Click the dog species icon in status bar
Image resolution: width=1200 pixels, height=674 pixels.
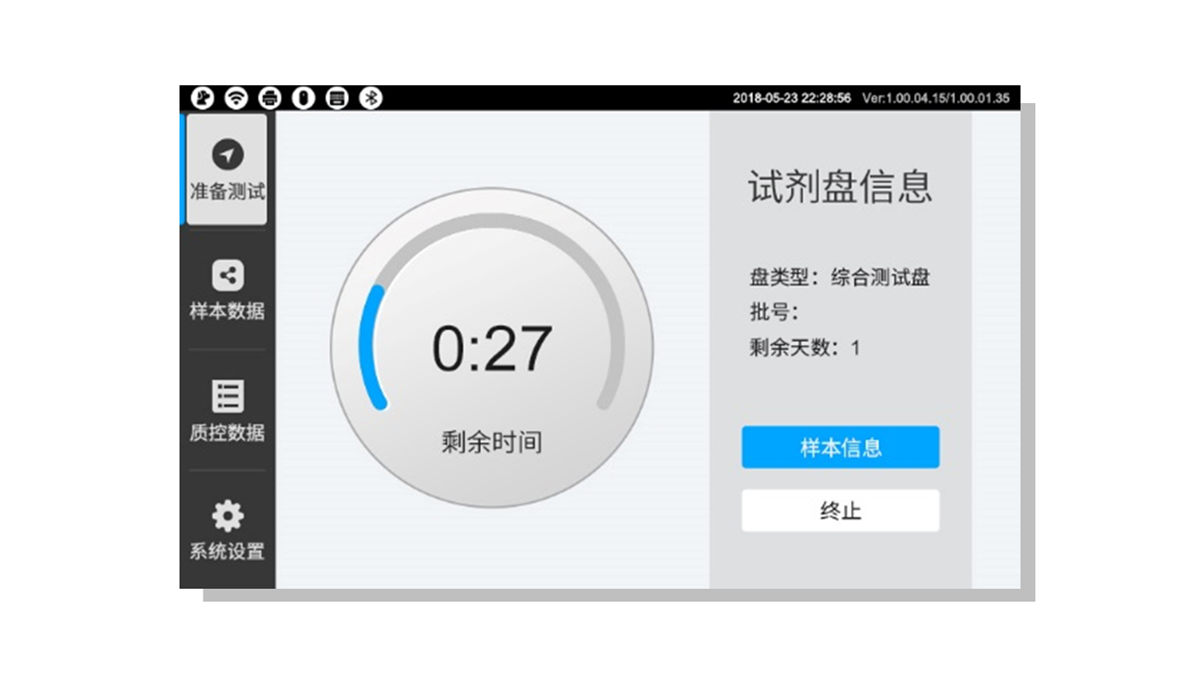pos(202,98)
